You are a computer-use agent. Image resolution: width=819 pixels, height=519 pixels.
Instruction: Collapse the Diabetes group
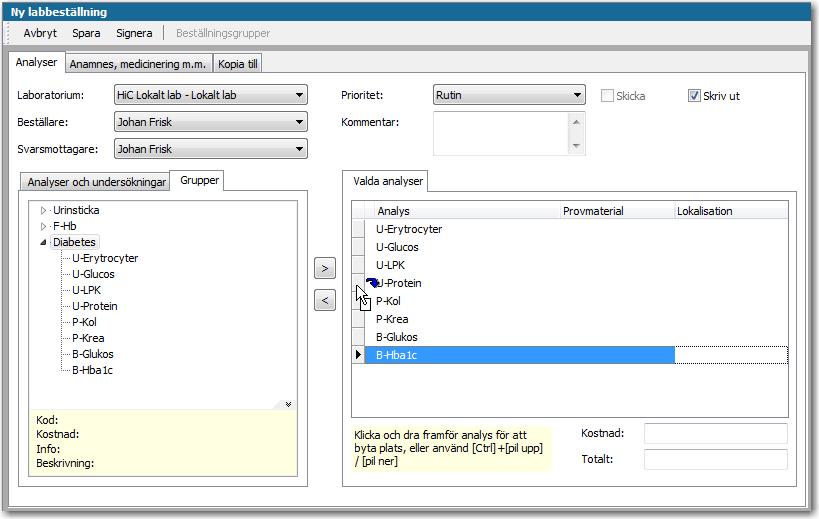tap(43, 242)
